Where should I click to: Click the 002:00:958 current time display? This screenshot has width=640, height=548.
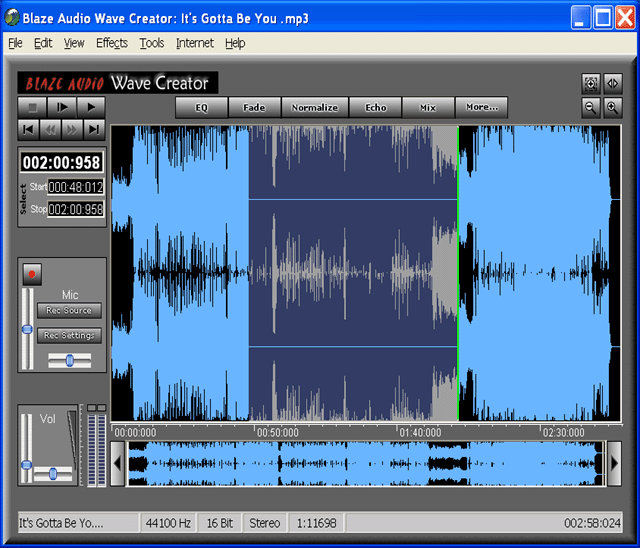click(62, 162)
